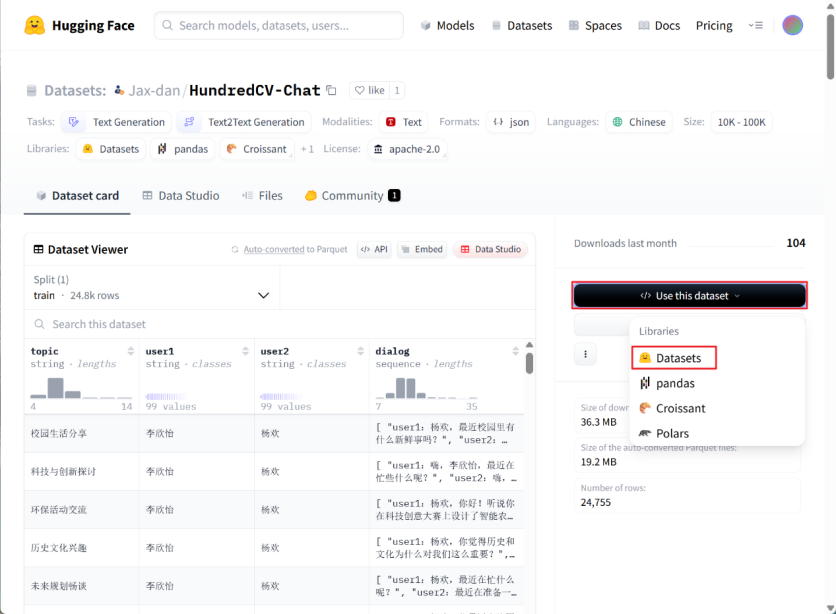Filter by Text2Text Generation task
Image resolution: width=836 pixels, height=614 pixels.
tap(244, 122)
